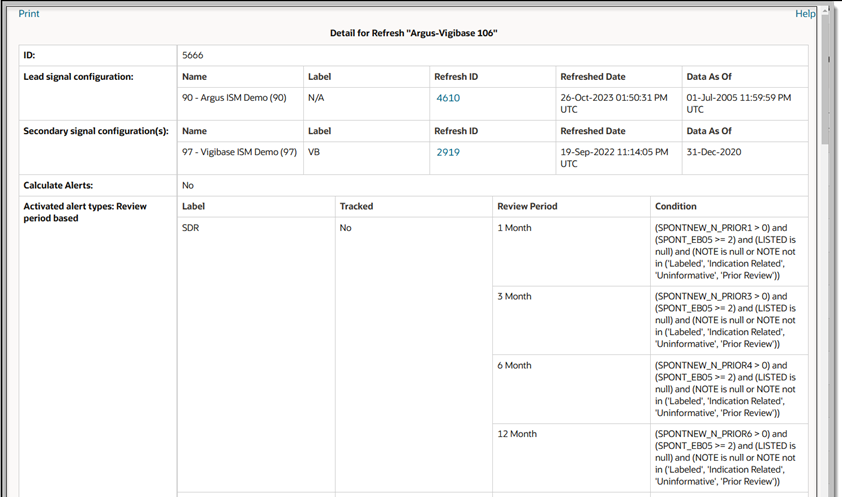Click data as of '01-Jul-2005 11:59:59 PM UTC'
Image resolution: width=842 pixels, height=497 pixels.
tap(738, 103)
